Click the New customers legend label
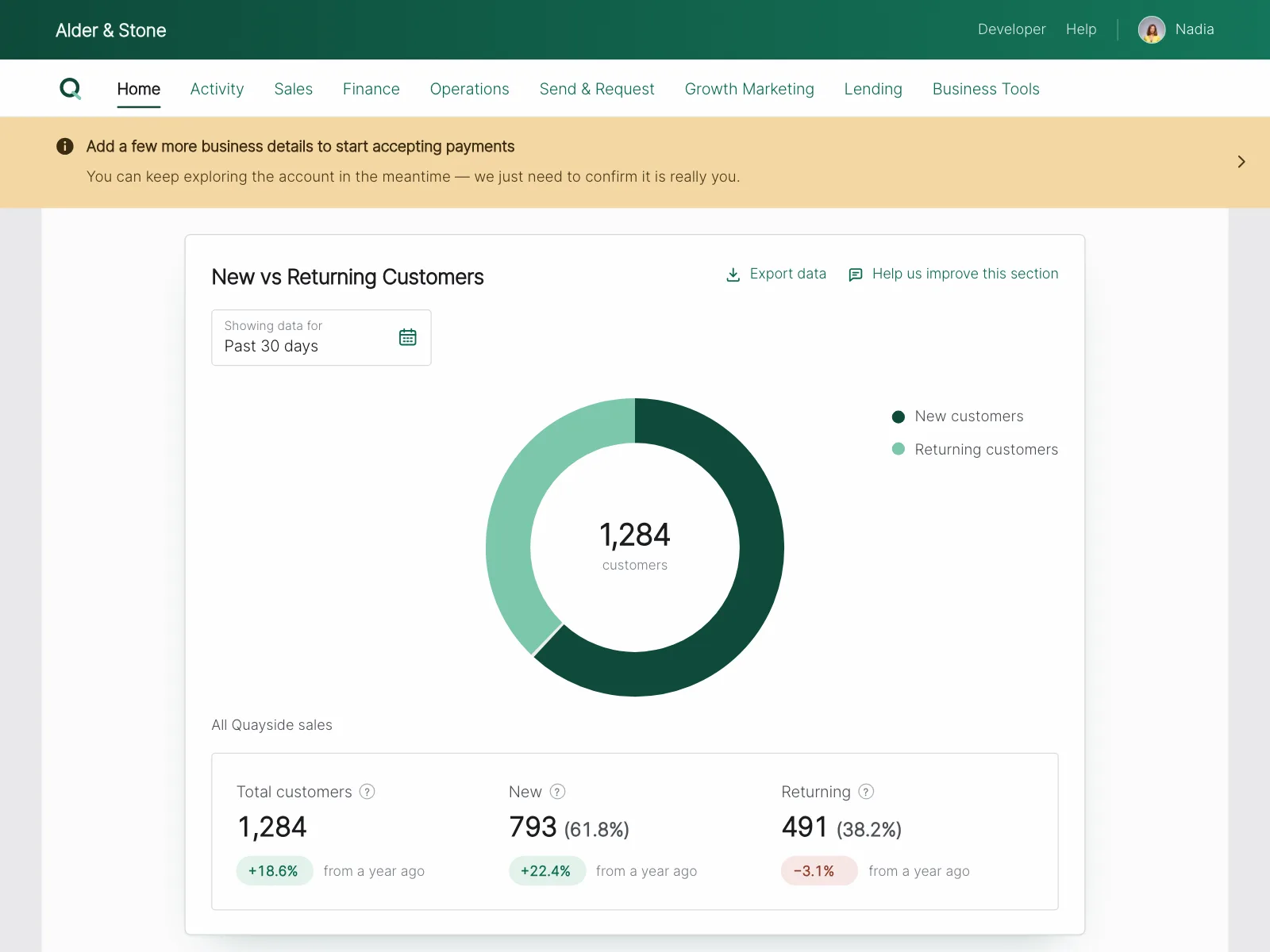1270x952 pixels. [969, 416]
